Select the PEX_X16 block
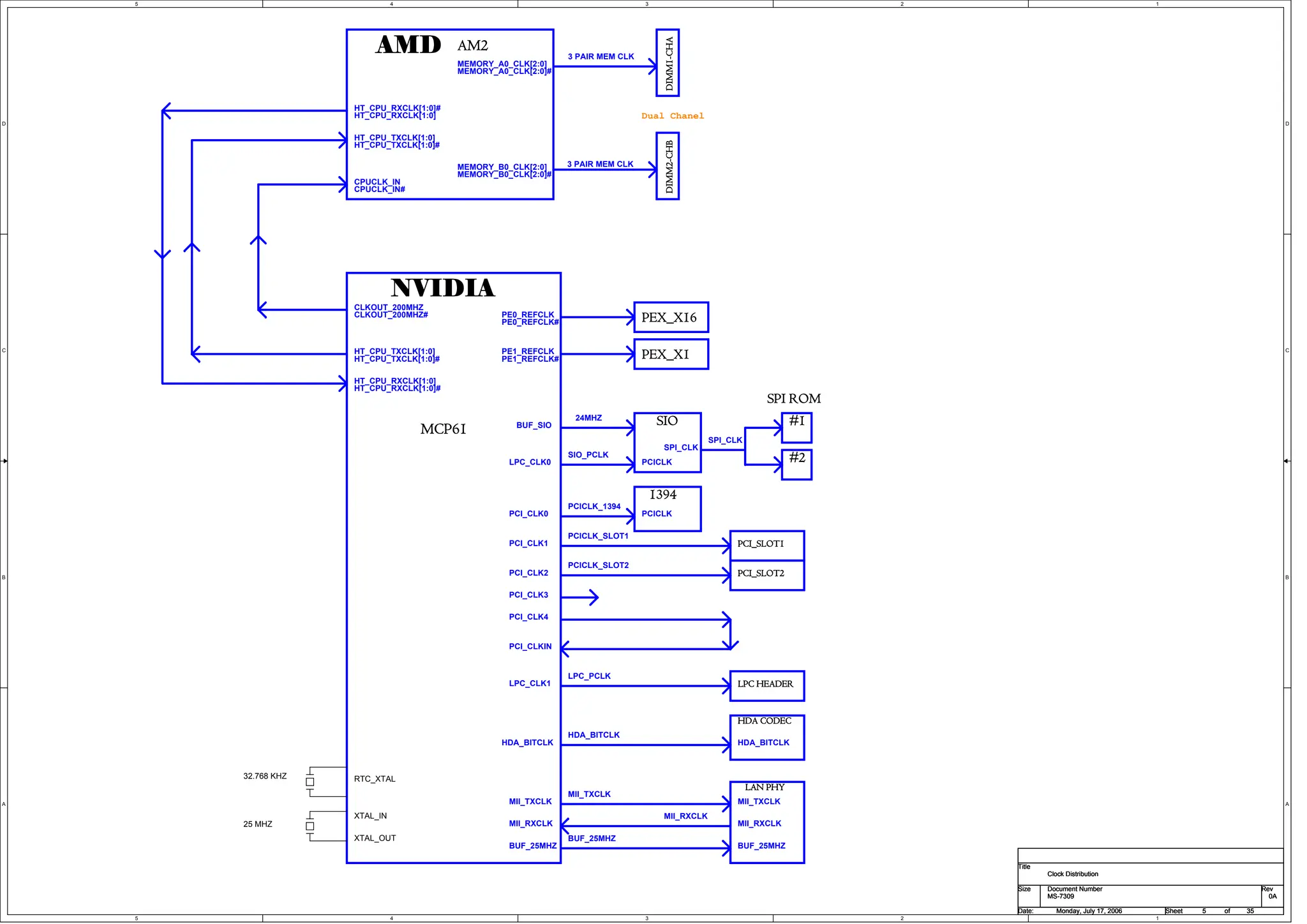1307x924 pixels. (671, 317)
